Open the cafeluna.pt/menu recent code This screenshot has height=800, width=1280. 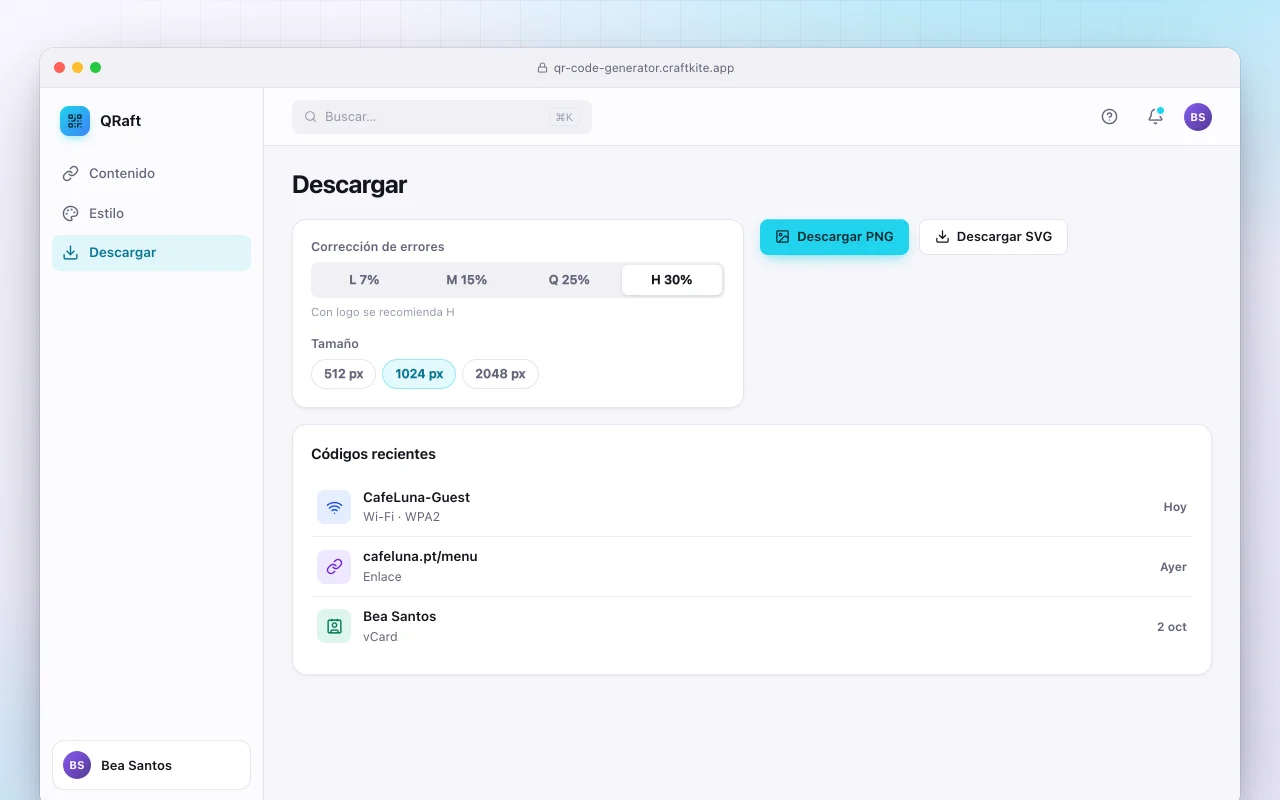[752, 567]
